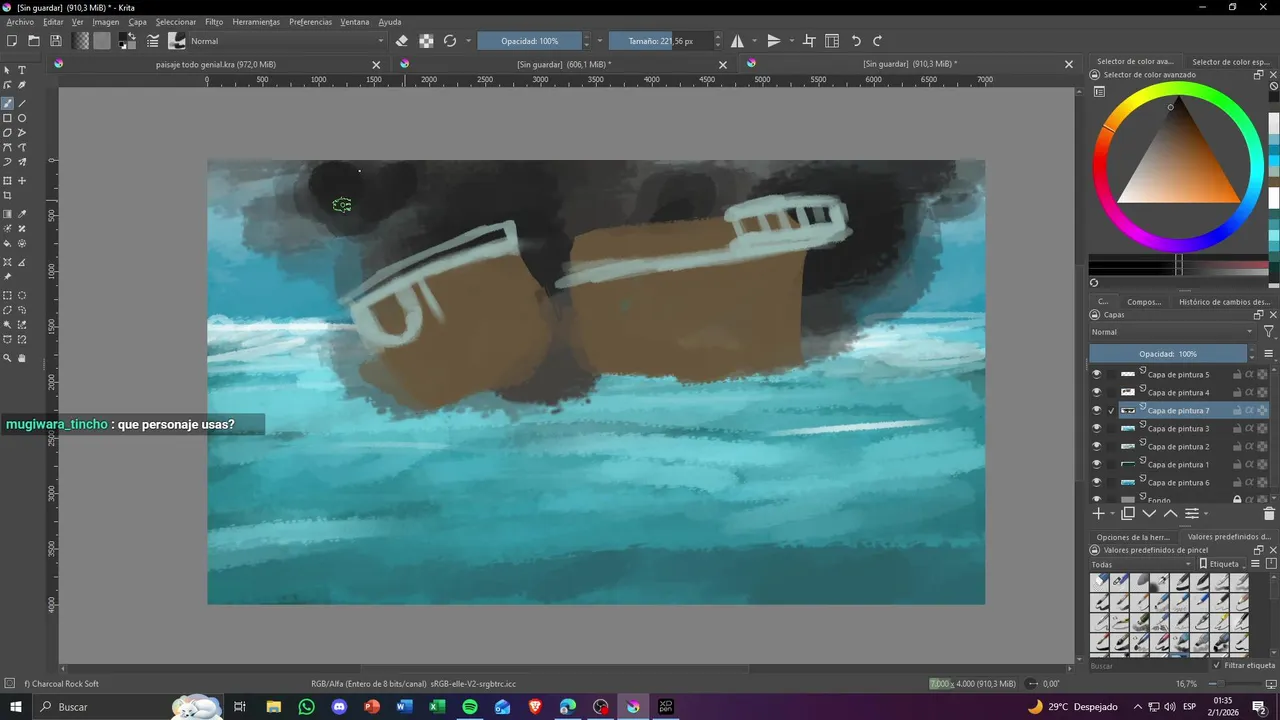
Task: Open layer filter funnel menu
Action: coord(1269,332)
